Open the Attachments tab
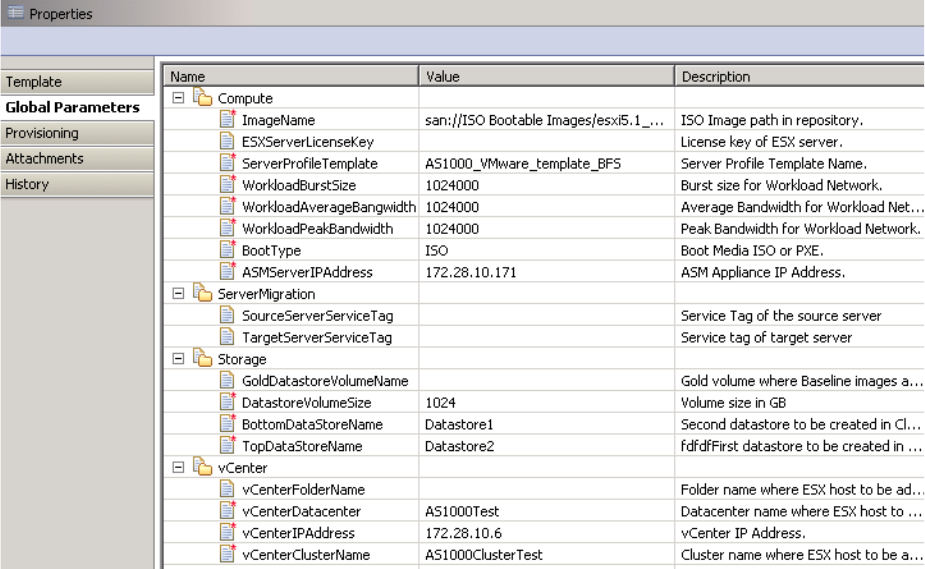The width and height of the screenshot is (925, 569). click(43, 159)
